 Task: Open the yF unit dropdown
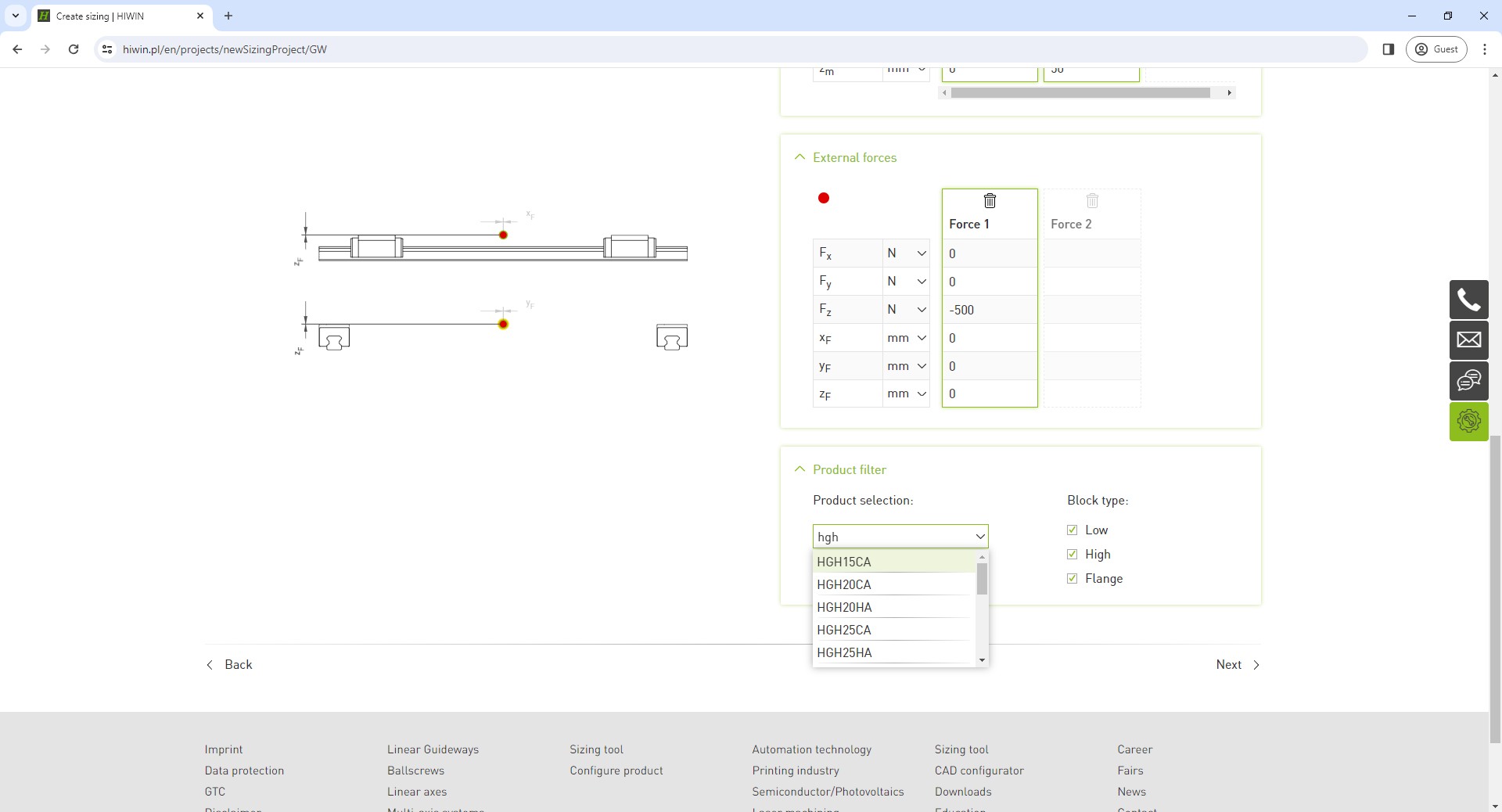coord(906,366)
